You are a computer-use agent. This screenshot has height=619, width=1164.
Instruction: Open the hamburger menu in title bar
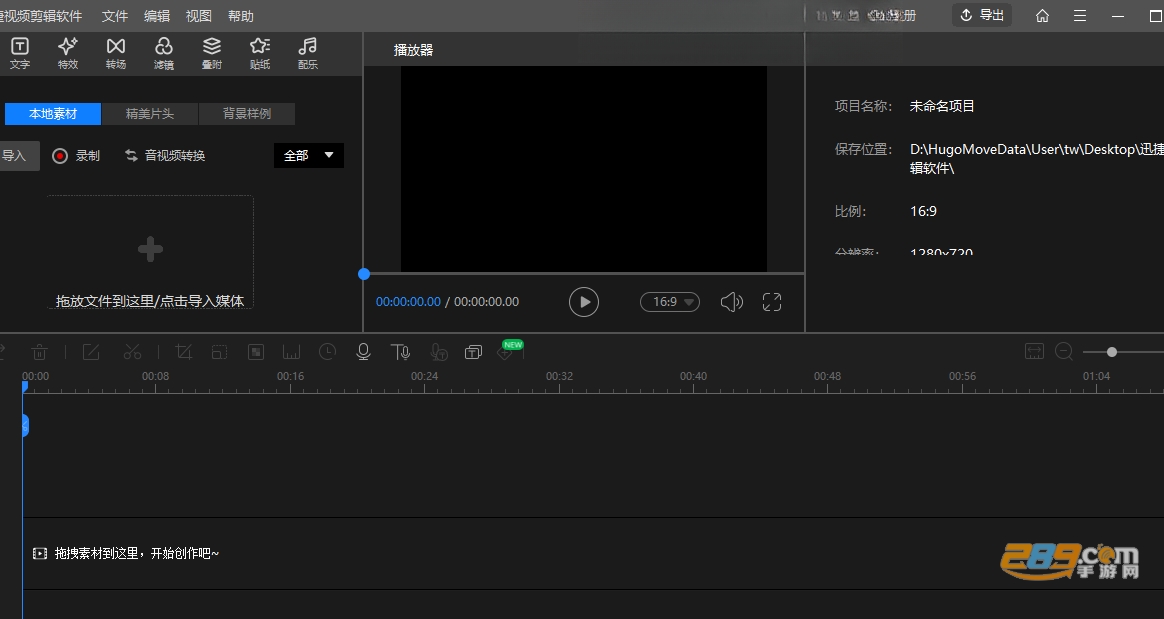pos(1080,16)
